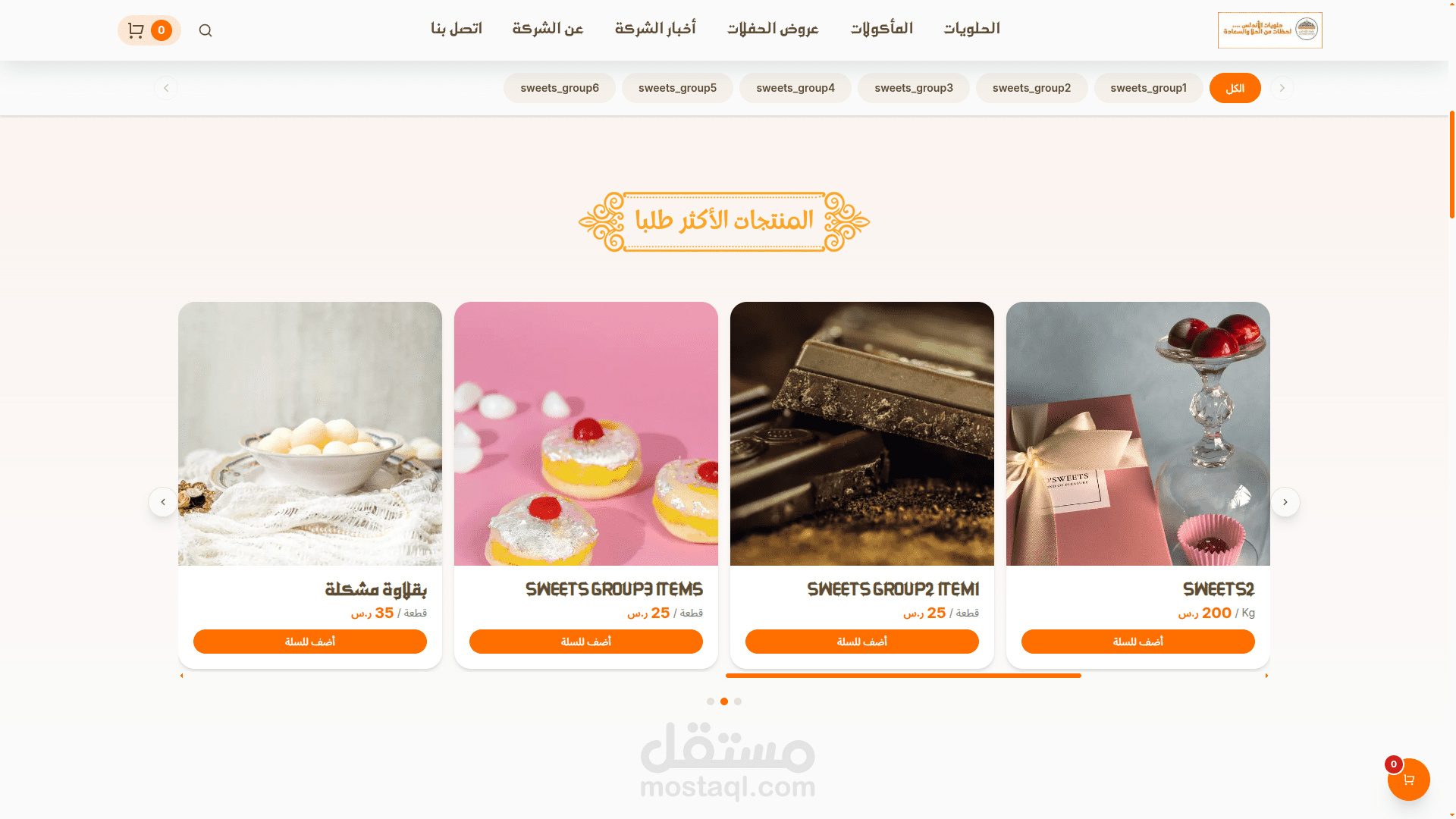Open the floating orange cart button
This screenshot has width=1456, height=819.
1408,780
